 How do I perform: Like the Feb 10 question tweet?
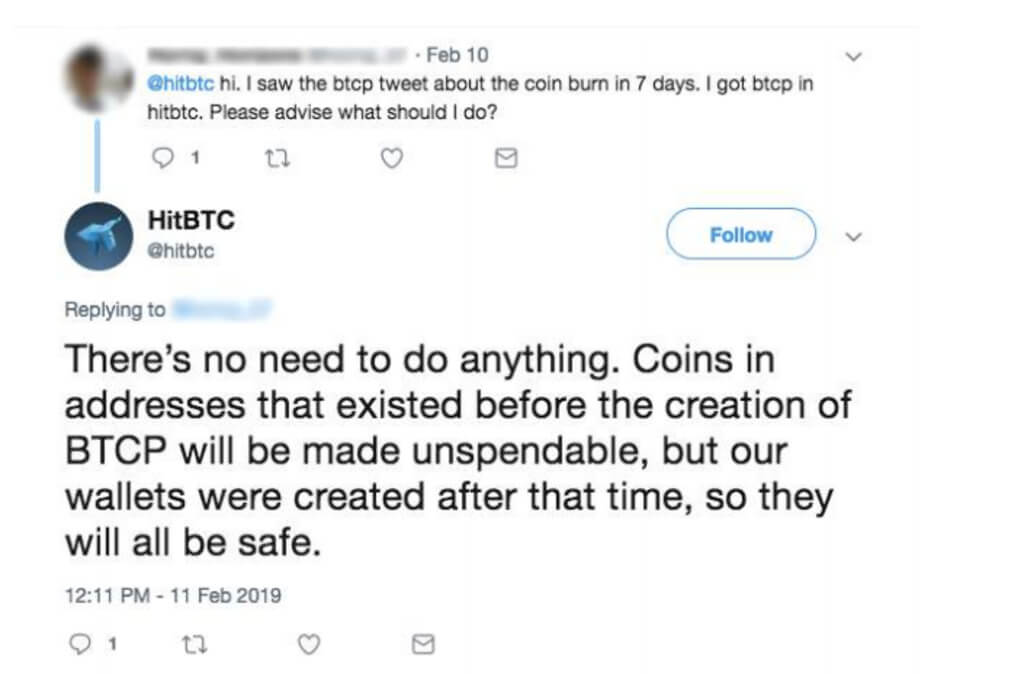(x=392, y=158)
